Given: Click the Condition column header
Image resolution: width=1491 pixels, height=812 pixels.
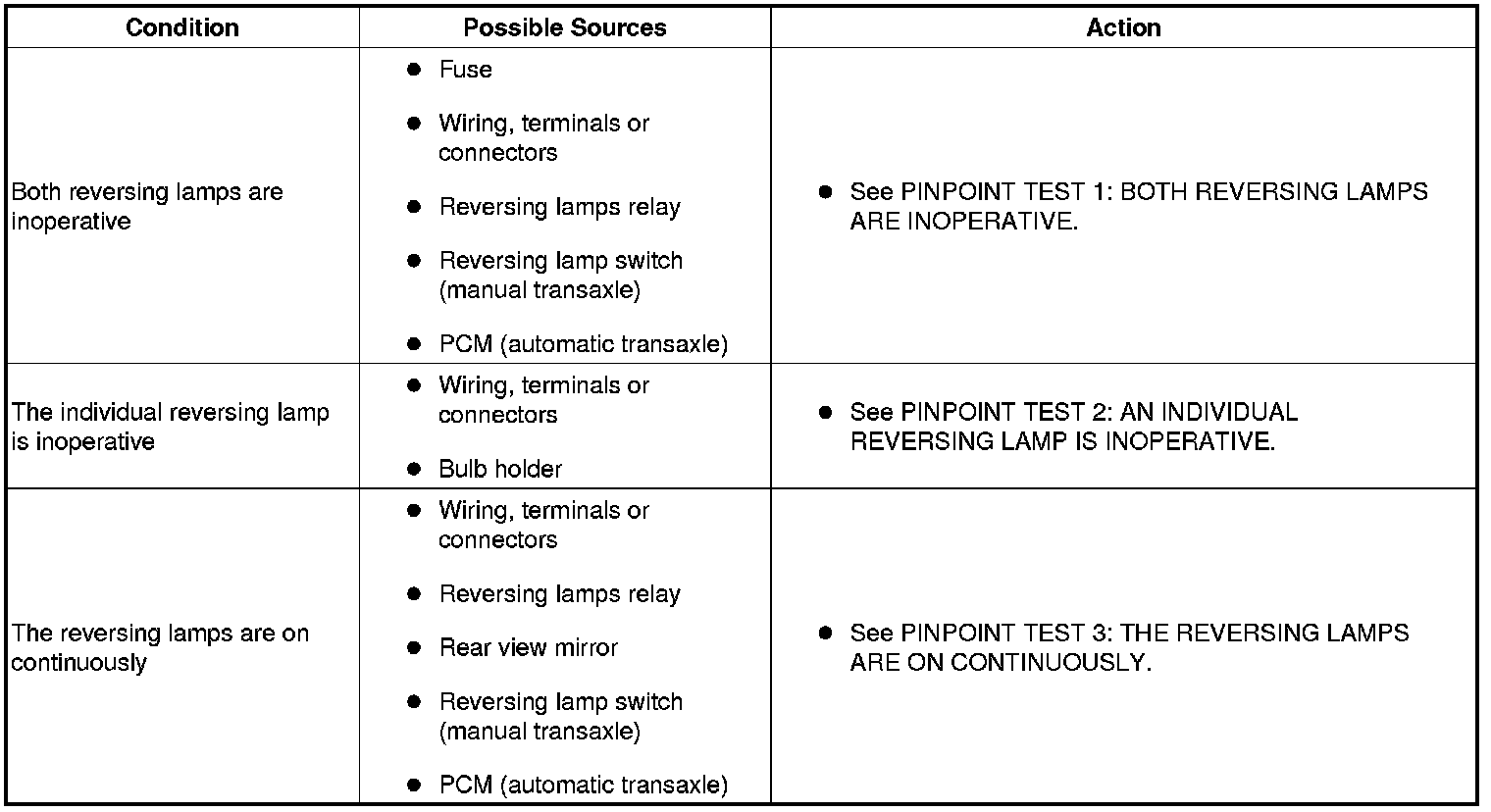Looking at the screenshot, I should (x=182, y=27).
